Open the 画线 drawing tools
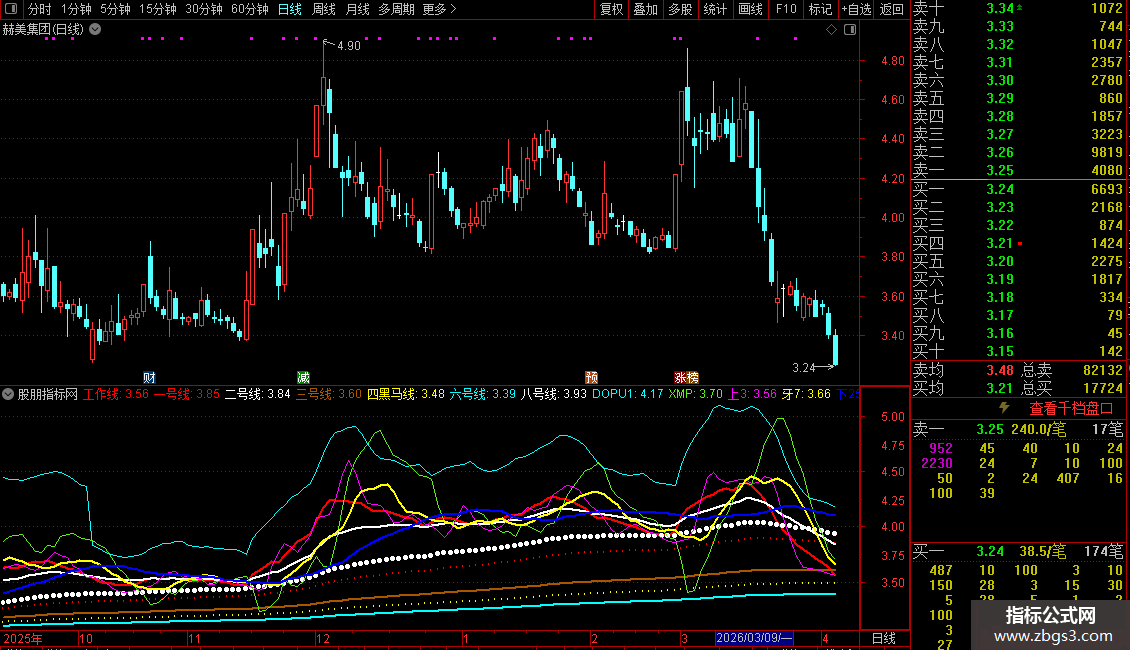1130x650 pixels. [x=750, y=9]
